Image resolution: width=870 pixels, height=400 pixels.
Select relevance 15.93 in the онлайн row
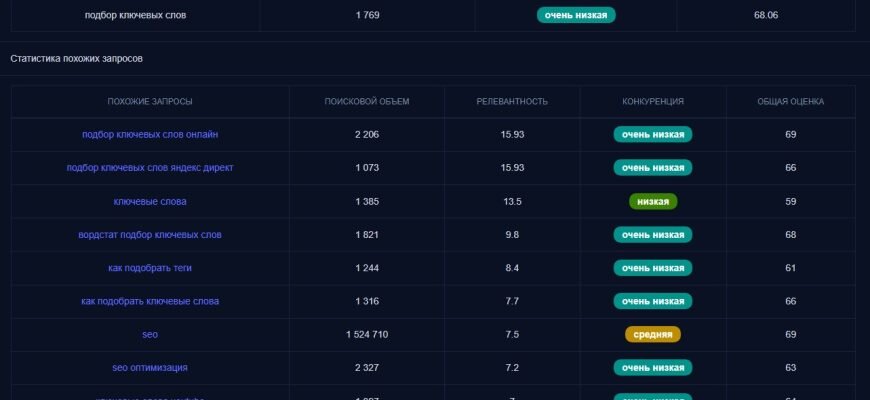(x=512, y=134)
